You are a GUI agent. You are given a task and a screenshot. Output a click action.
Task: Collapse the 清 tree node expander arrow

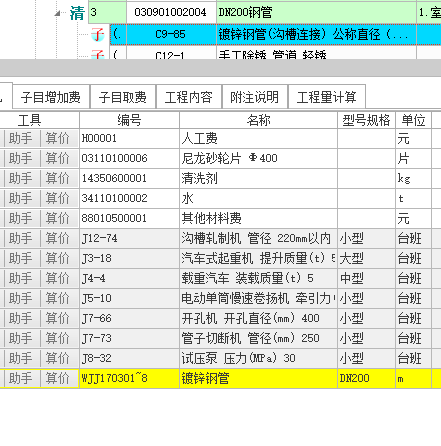coord(57,13)
